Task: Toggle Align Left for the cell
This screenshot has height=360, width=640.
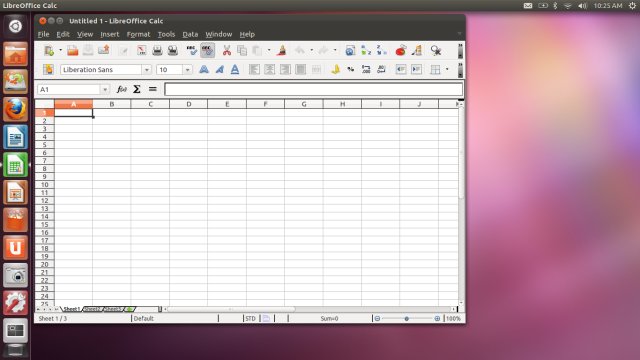Action: coord(254,69)
